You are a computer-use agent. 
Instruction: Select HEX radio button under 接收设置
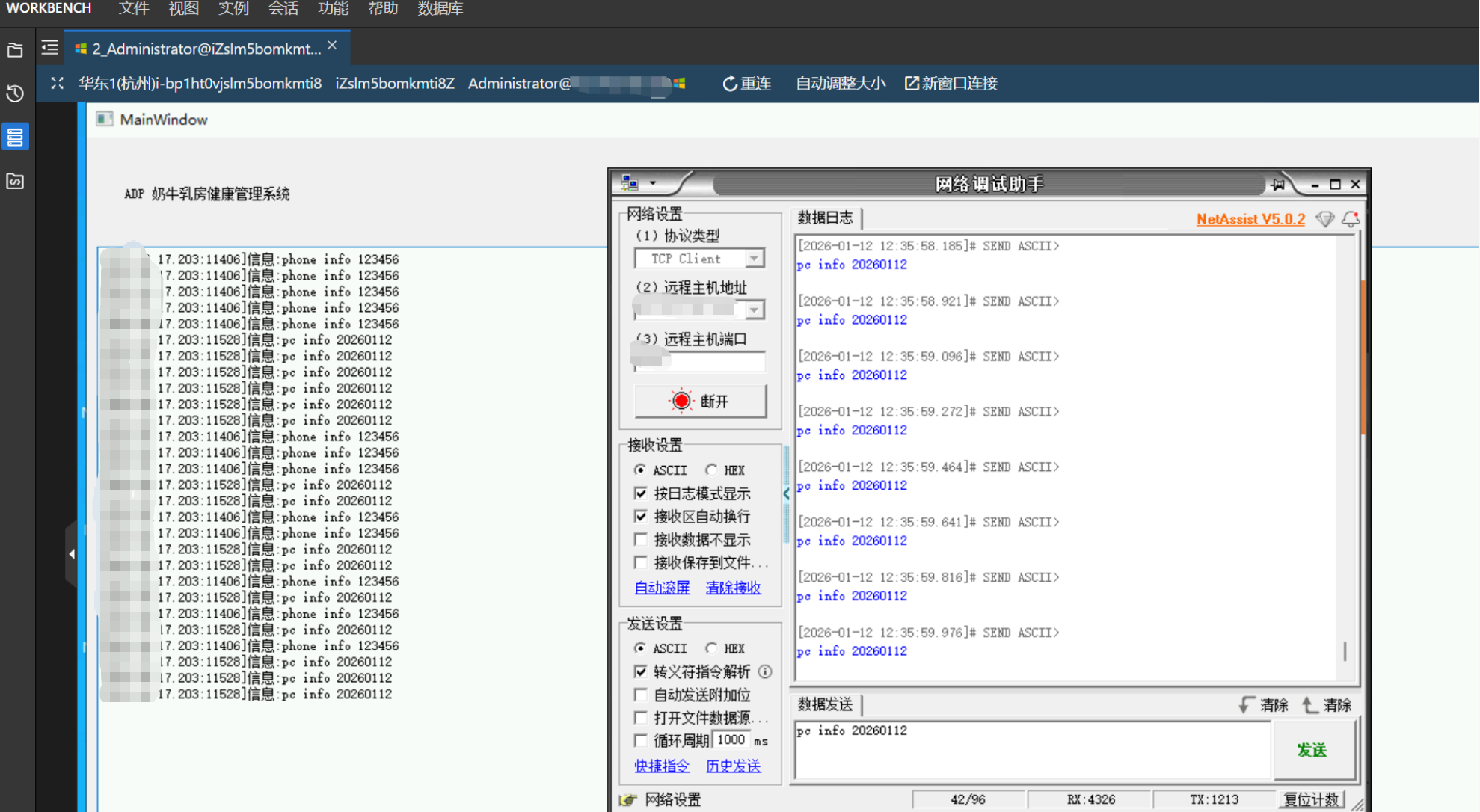click(711, 470)
